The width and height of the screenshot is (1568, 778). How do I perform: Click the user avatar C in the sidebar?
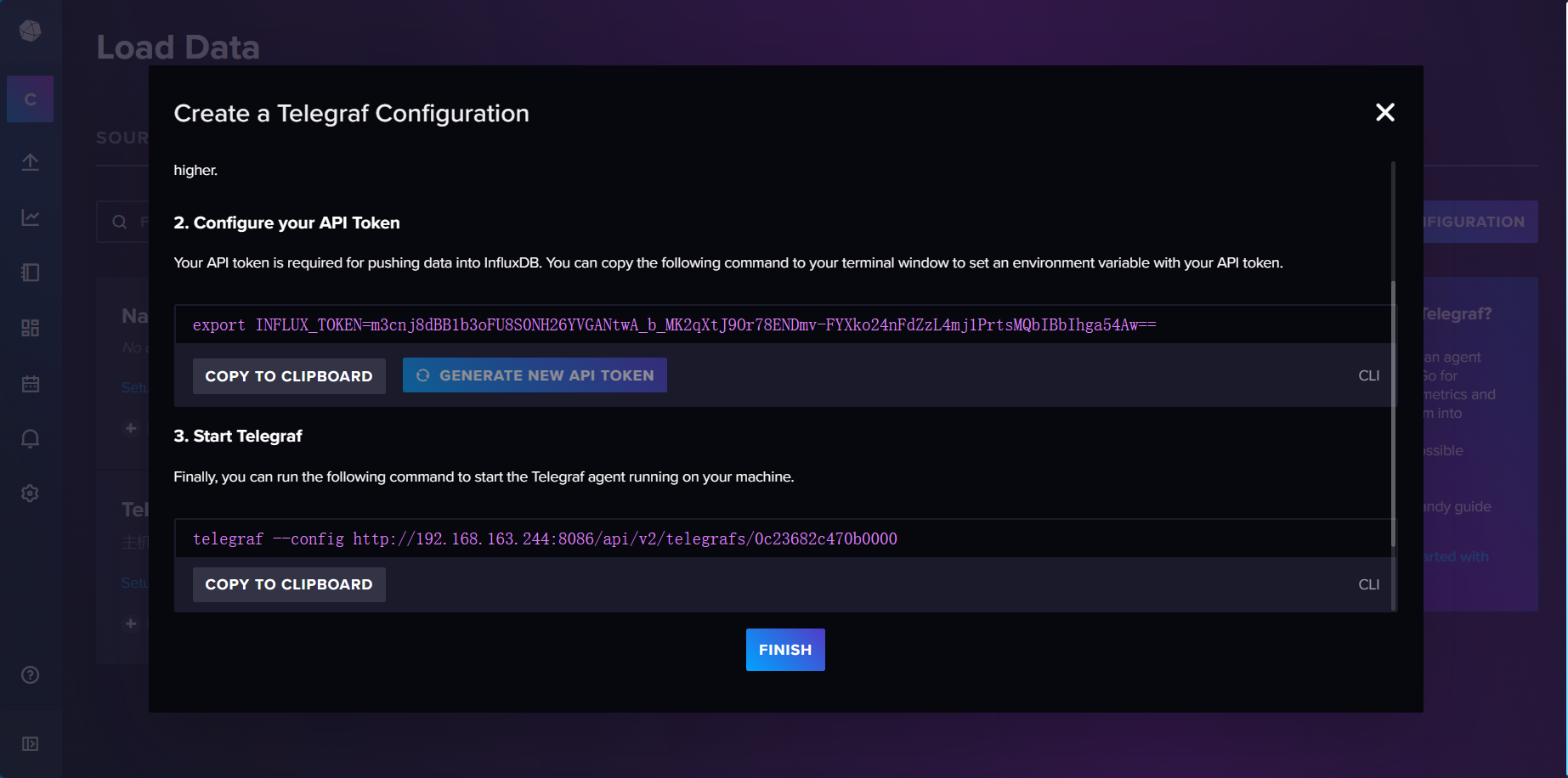(x=30, y=99)
